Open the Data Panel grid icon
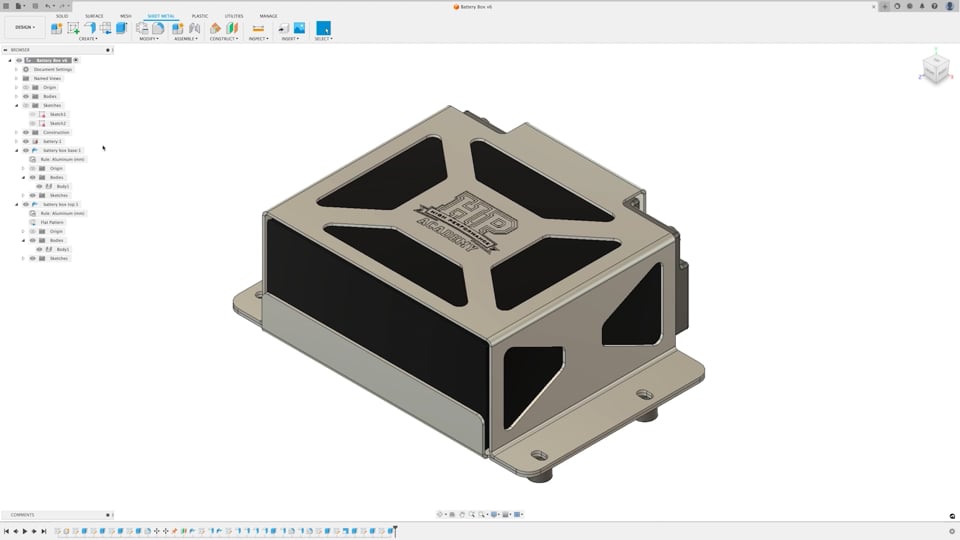The image size is (960, 540). click(6, 6)
